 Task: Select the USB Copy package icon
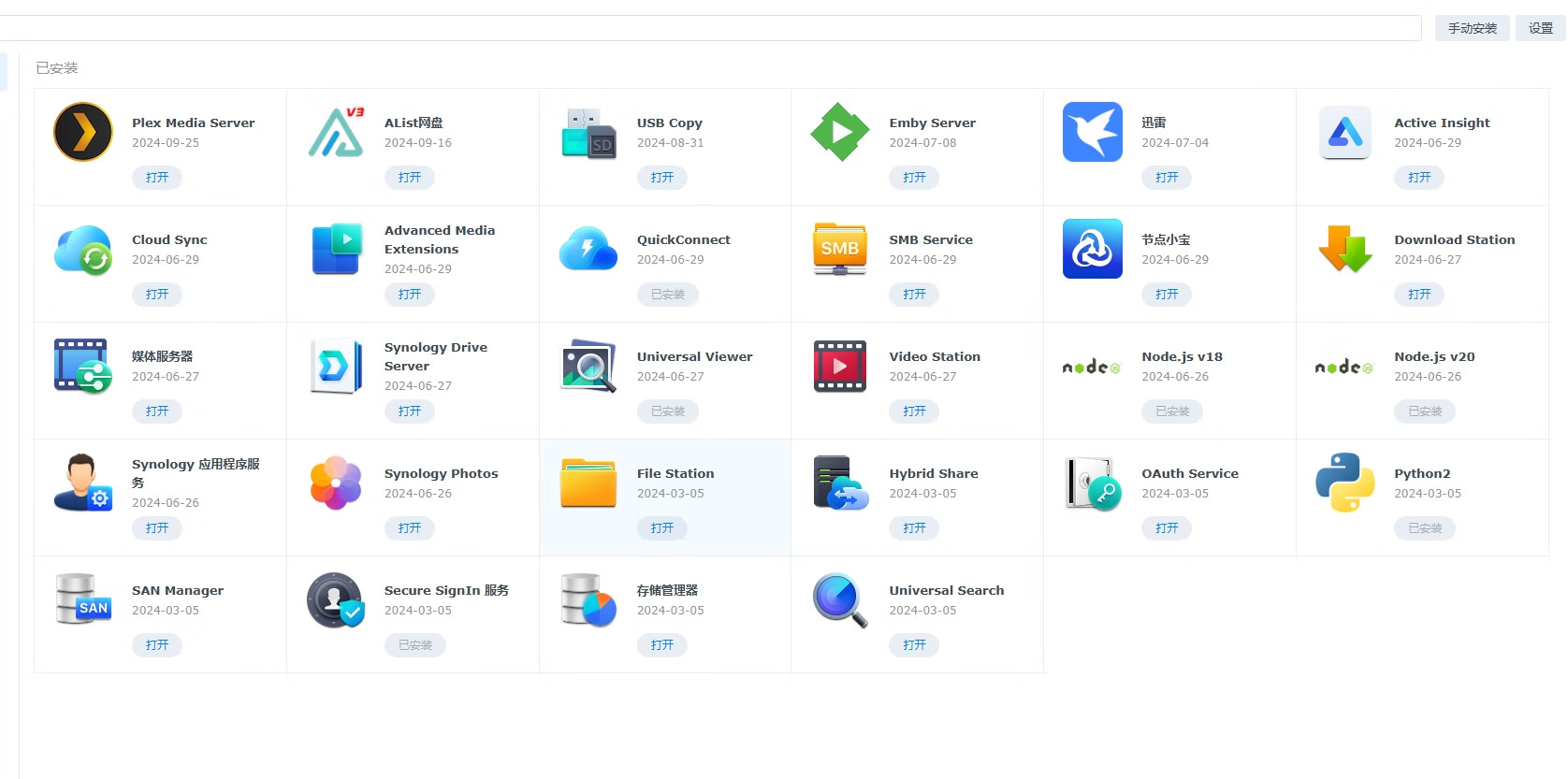(x=588, y=132)
